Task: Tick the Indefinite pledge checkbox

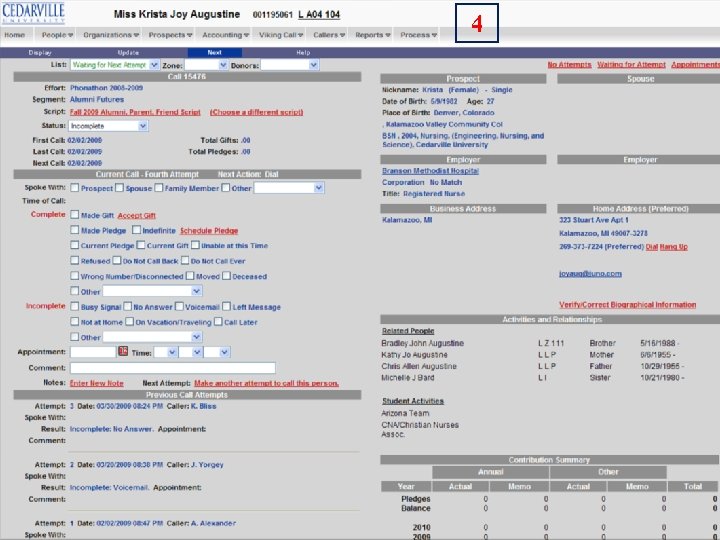Action: tap(136, 230)
